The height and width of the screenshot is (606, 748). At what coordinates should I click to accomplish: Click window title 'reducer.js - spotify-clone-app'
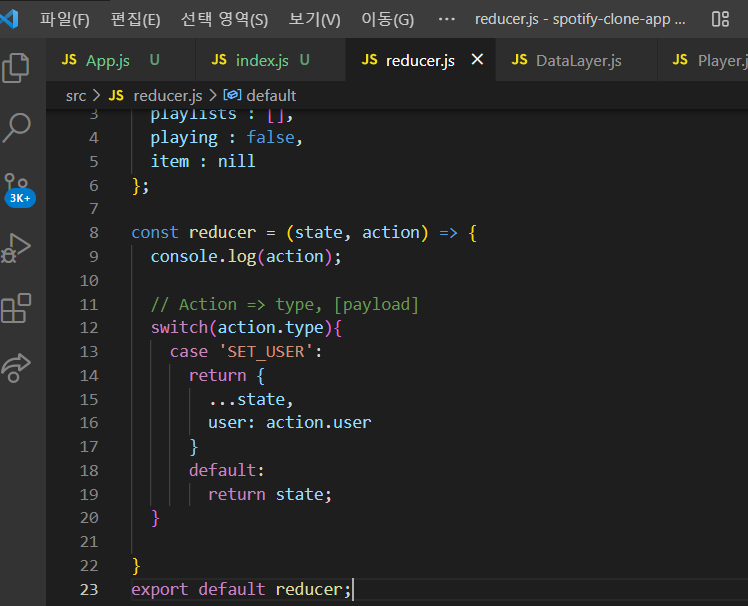click(580, 20)
